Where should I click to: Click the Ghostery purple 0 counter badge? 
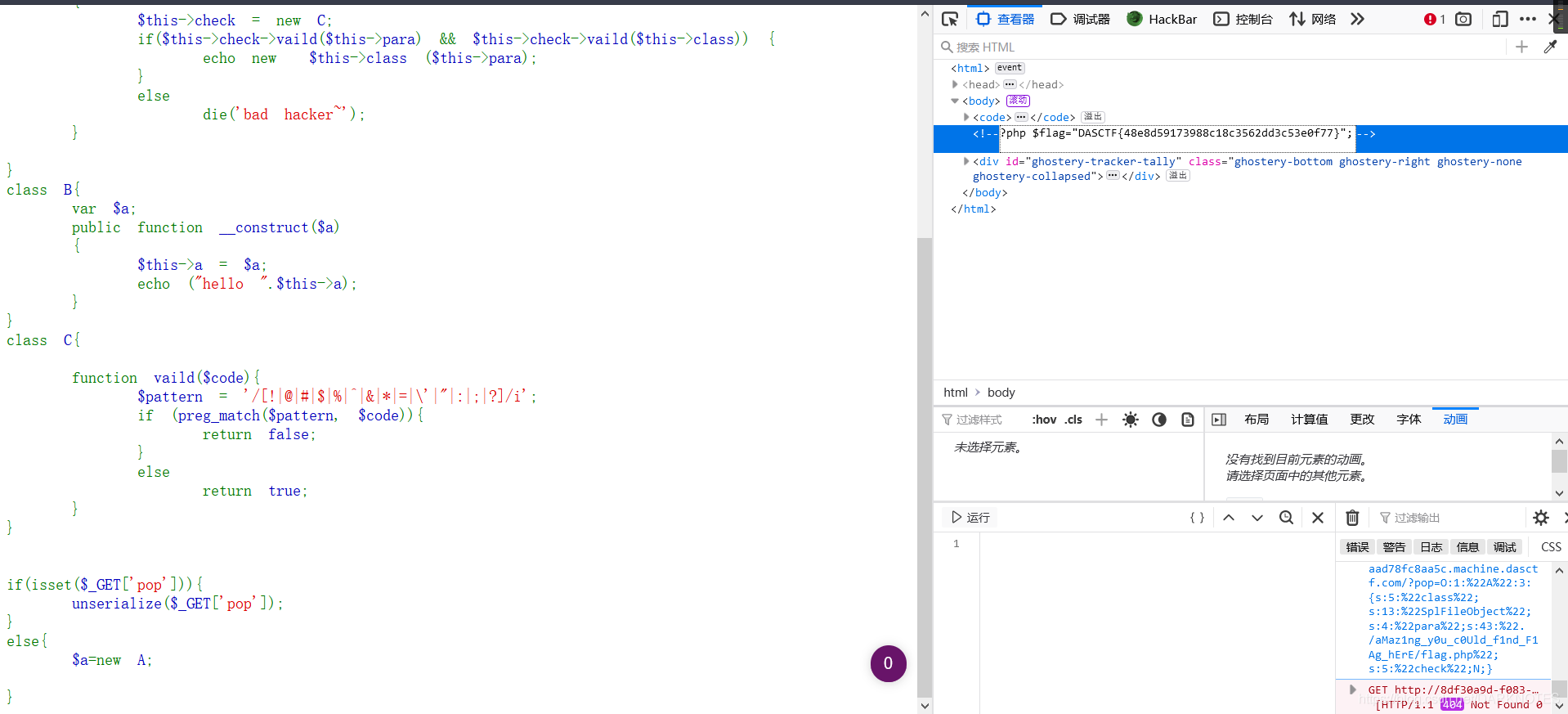coord(888,663)
